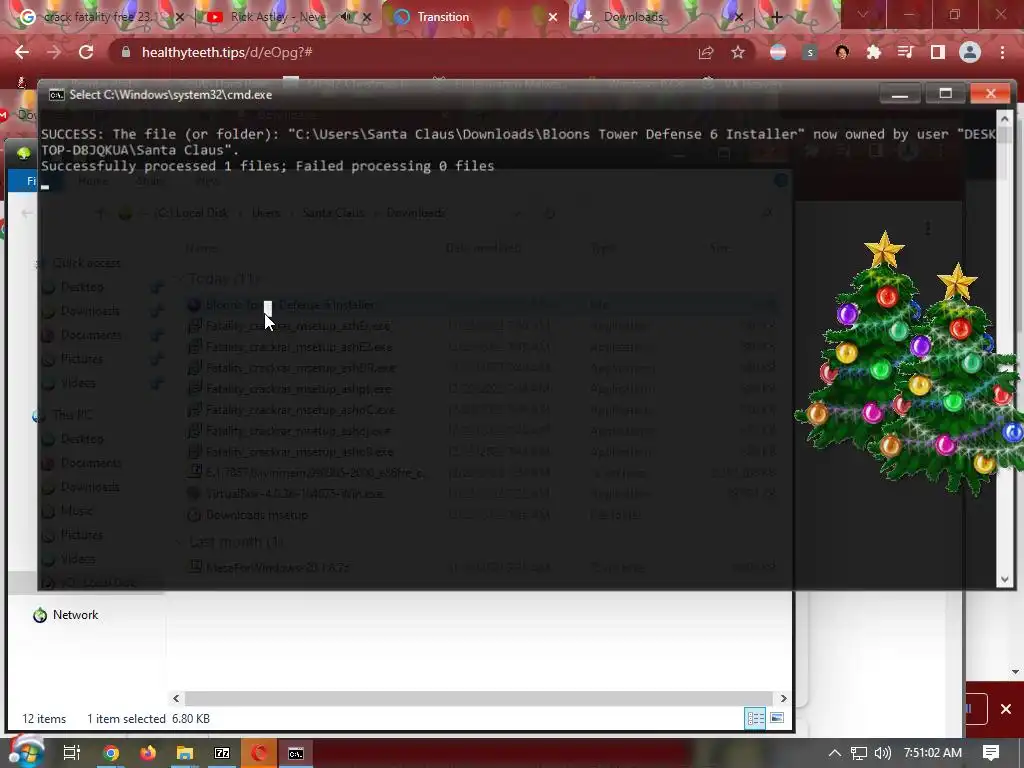Open 7-Zip from the taskbar

[x=222, y=753]
